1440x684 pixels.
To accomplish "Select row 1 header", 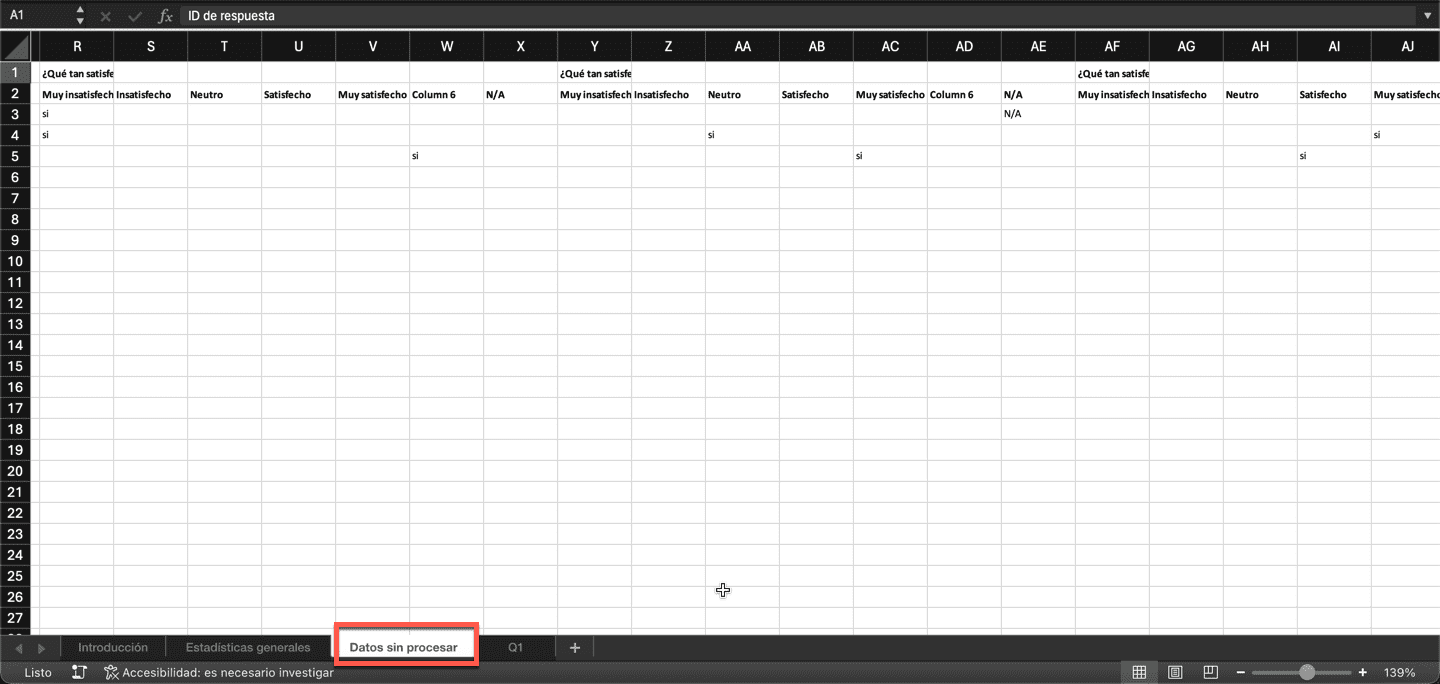I will click(x=16, y=73).
